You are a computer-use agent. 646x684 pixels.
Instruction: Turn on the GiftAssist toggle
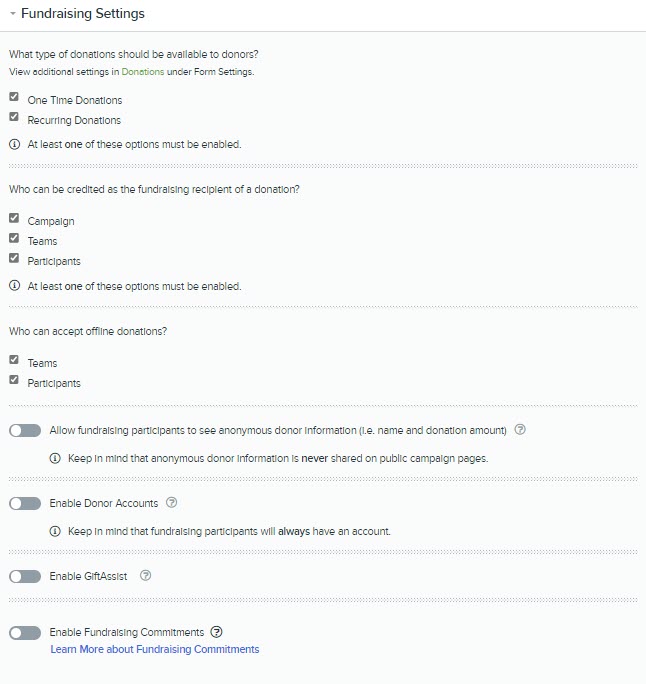pos(25,576)
